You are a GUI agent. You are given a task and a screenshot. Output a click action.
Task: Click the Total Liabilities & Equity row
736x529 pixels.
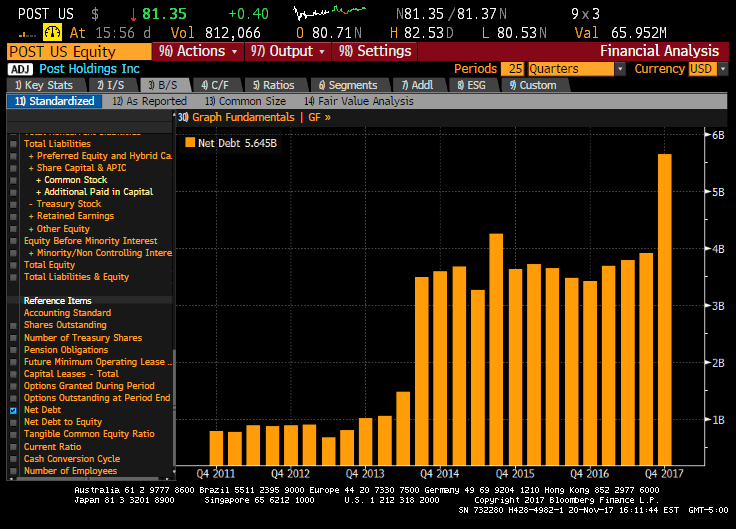(x=77, y=277)
